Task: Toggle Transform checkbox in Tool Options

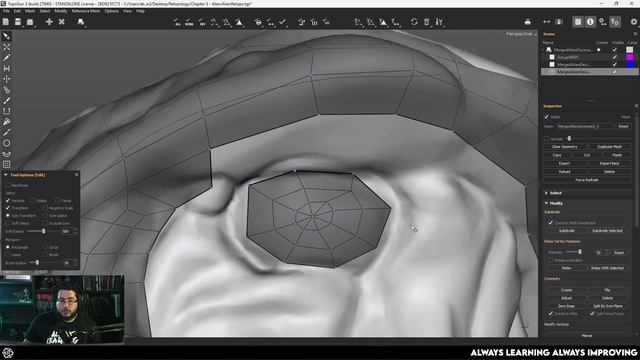Action: click(8, 208)
